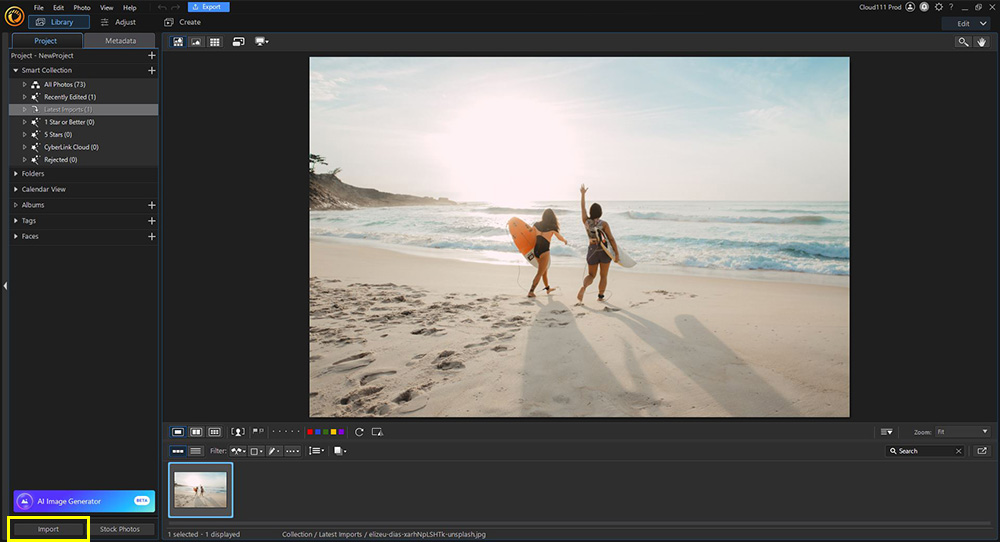Viewport: 1000px width, 542px height.
Task: Add a new tag with plus
Action: pyautogui.click(x=152, y=221)
